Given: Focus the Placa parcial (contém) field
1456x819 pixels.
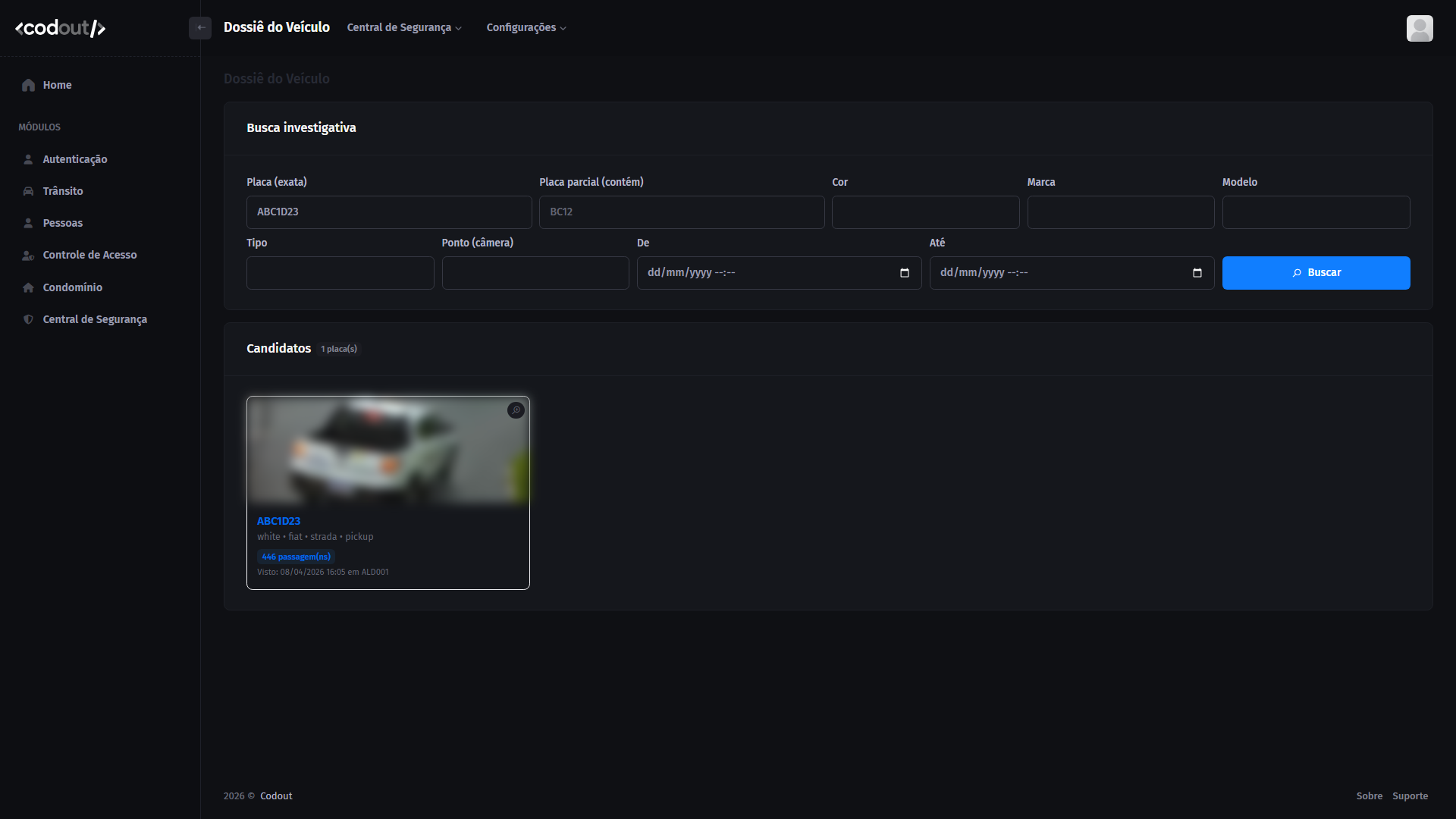Looking at the screenshot, I should pyautogui.click(x=682, y=212).
